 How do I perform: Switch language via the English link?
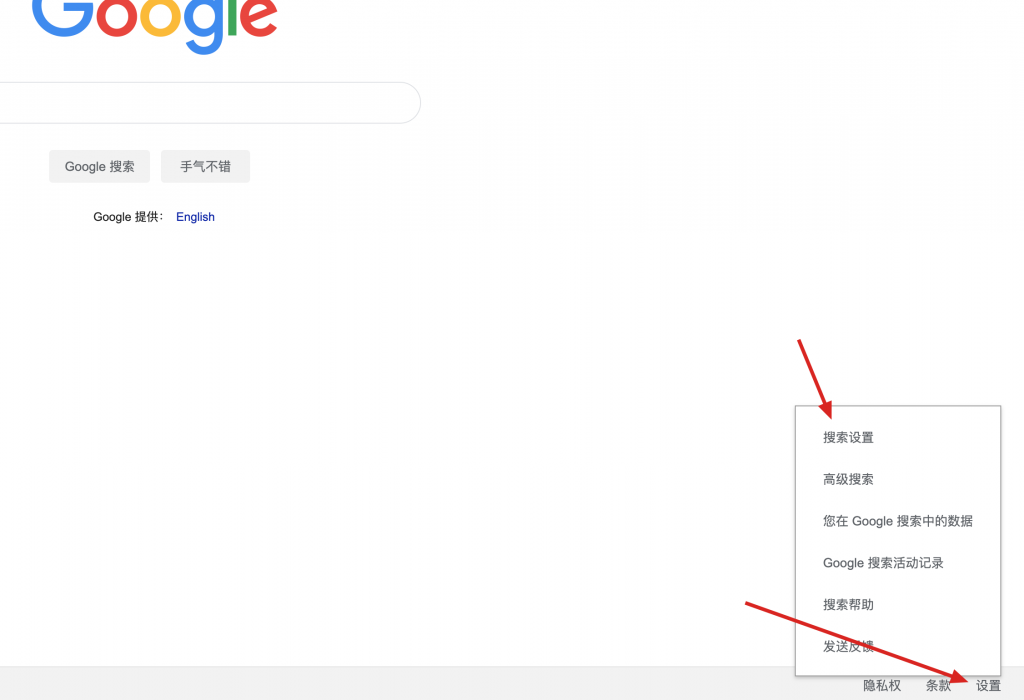click(x=195, y=217)
